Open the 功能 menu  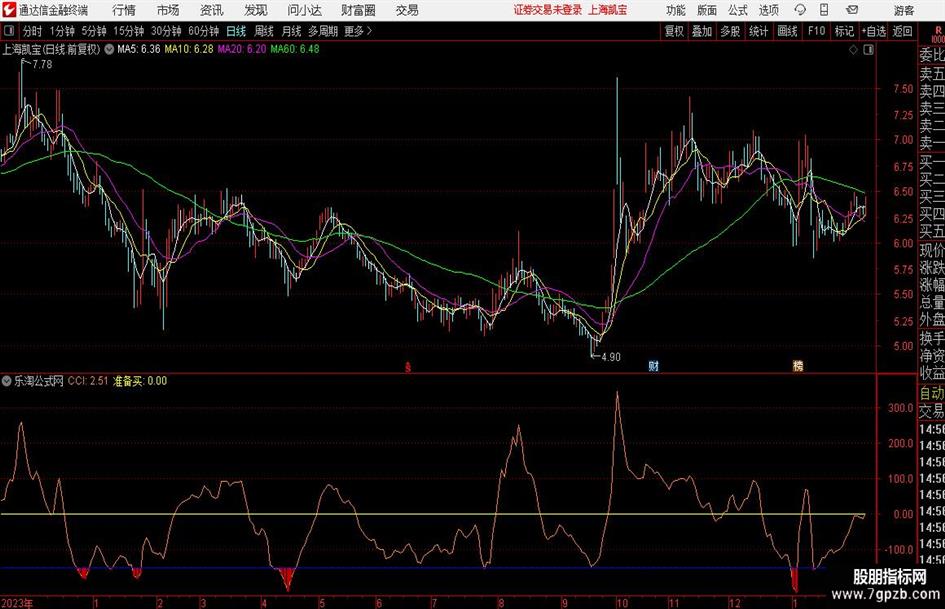pos(676,10)
